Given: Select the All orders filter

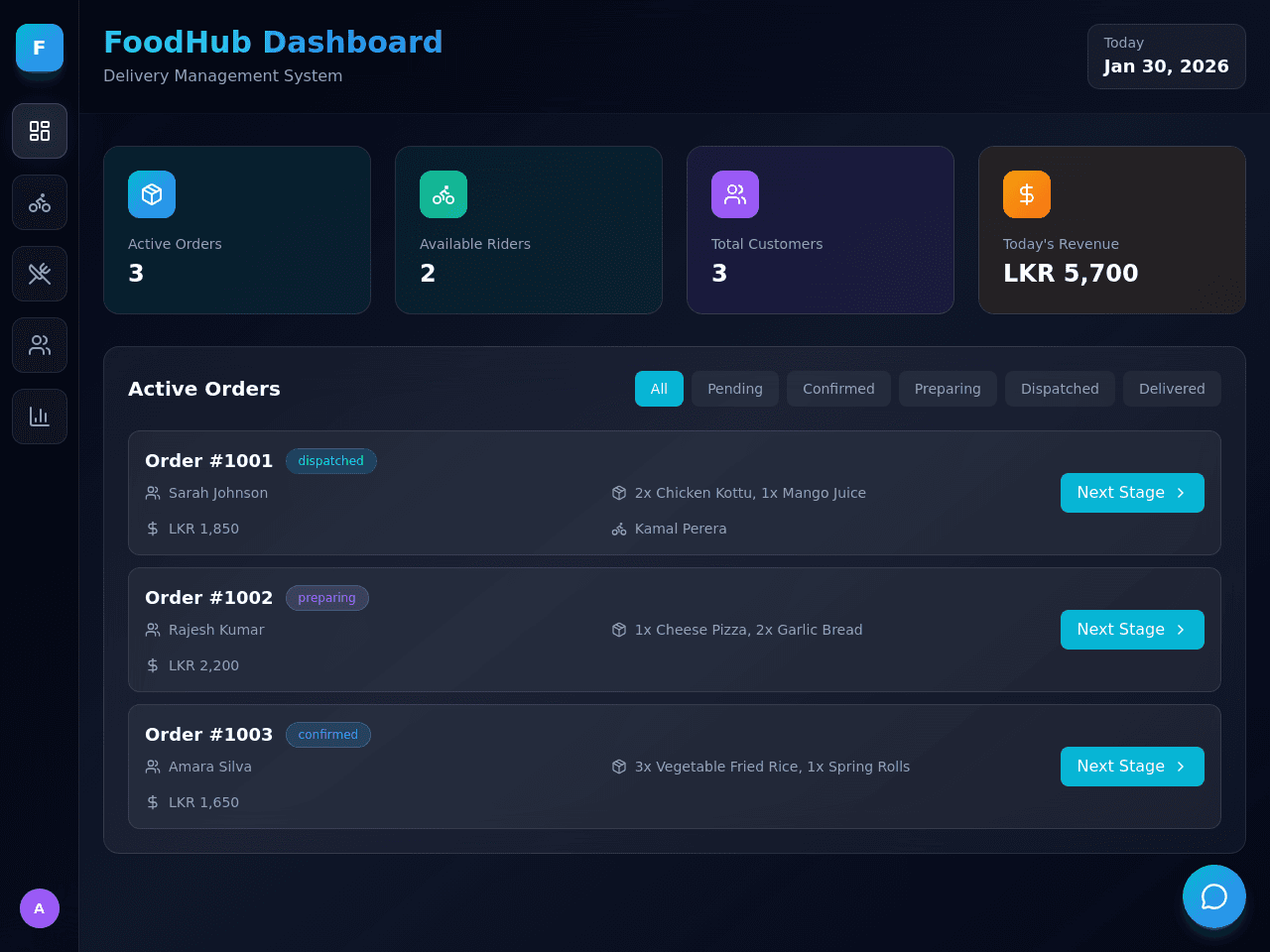Looking at the screenshot, I should [659, 389].
